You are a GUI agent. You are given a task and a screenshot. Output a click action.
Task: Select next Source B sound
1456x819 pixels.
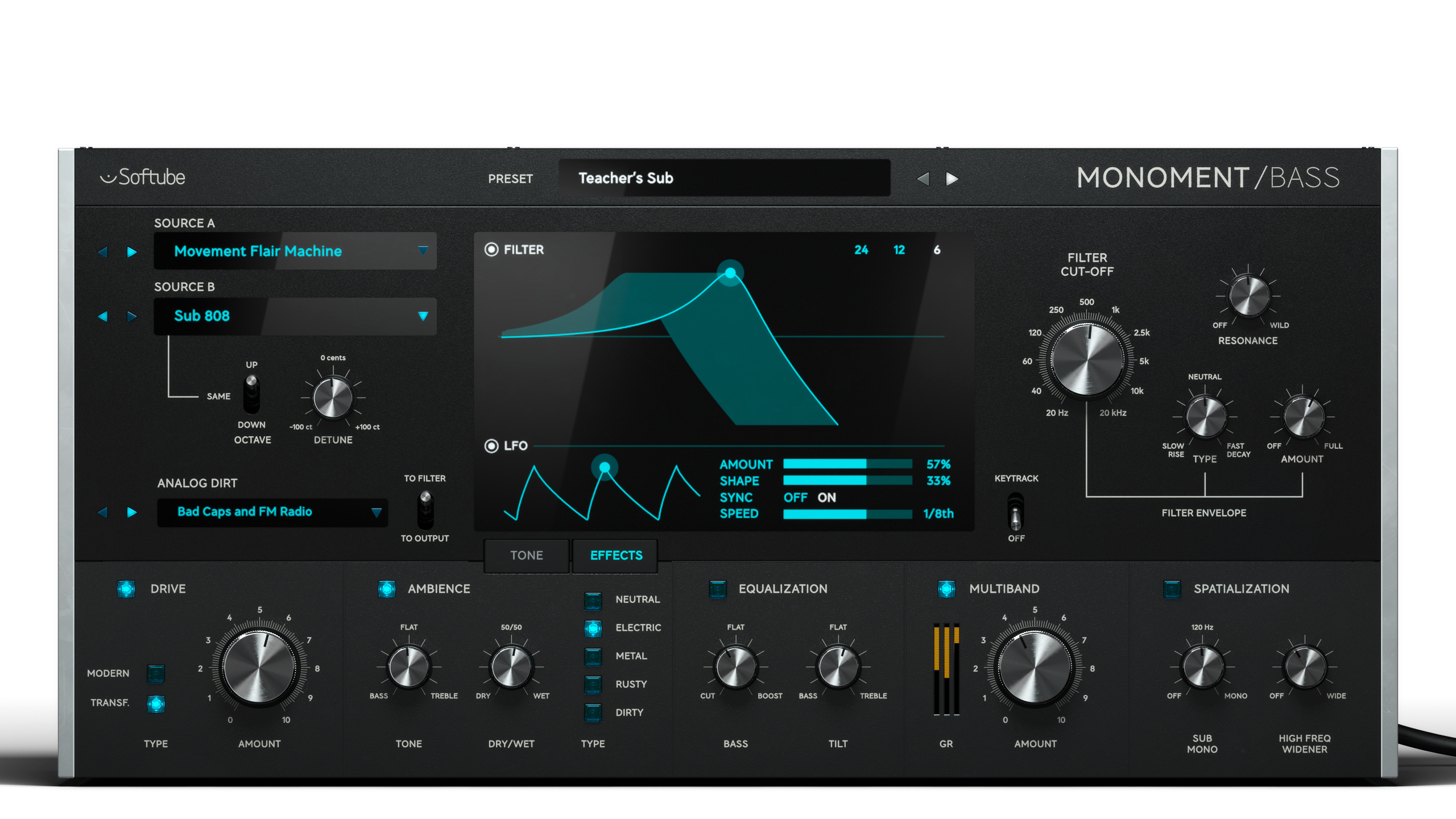point(132,316)
